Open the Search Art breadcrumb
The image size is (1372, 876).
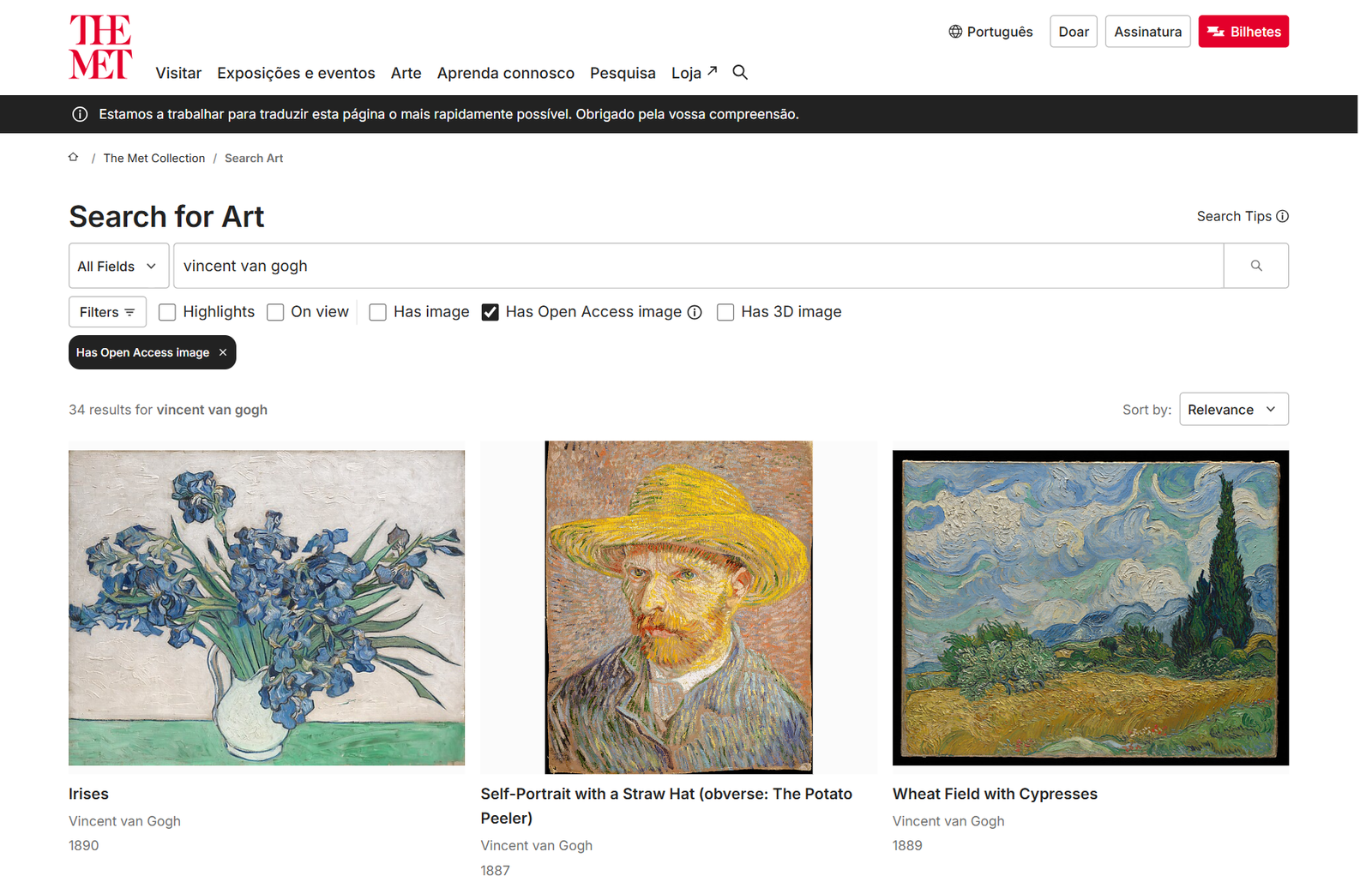[x=254, y=159]
